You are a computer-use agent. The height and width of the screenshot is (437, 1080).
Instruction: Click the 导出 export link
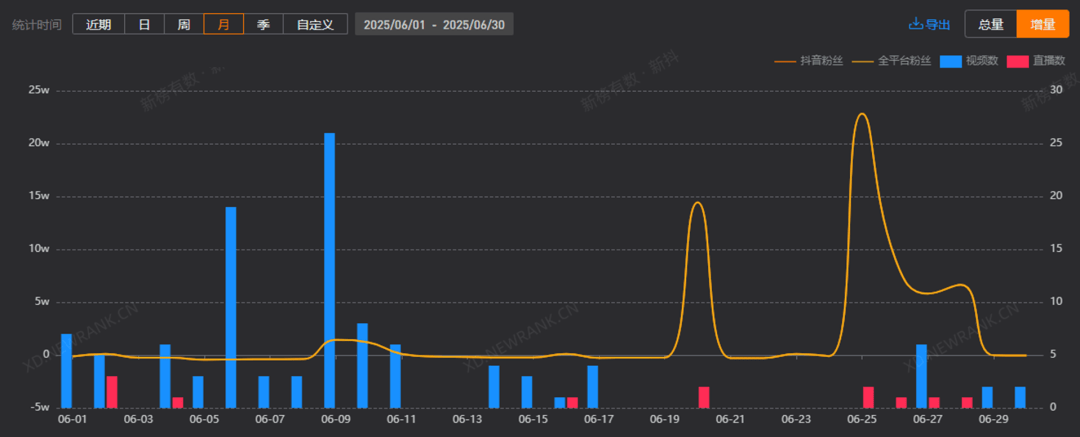[937, 24]
